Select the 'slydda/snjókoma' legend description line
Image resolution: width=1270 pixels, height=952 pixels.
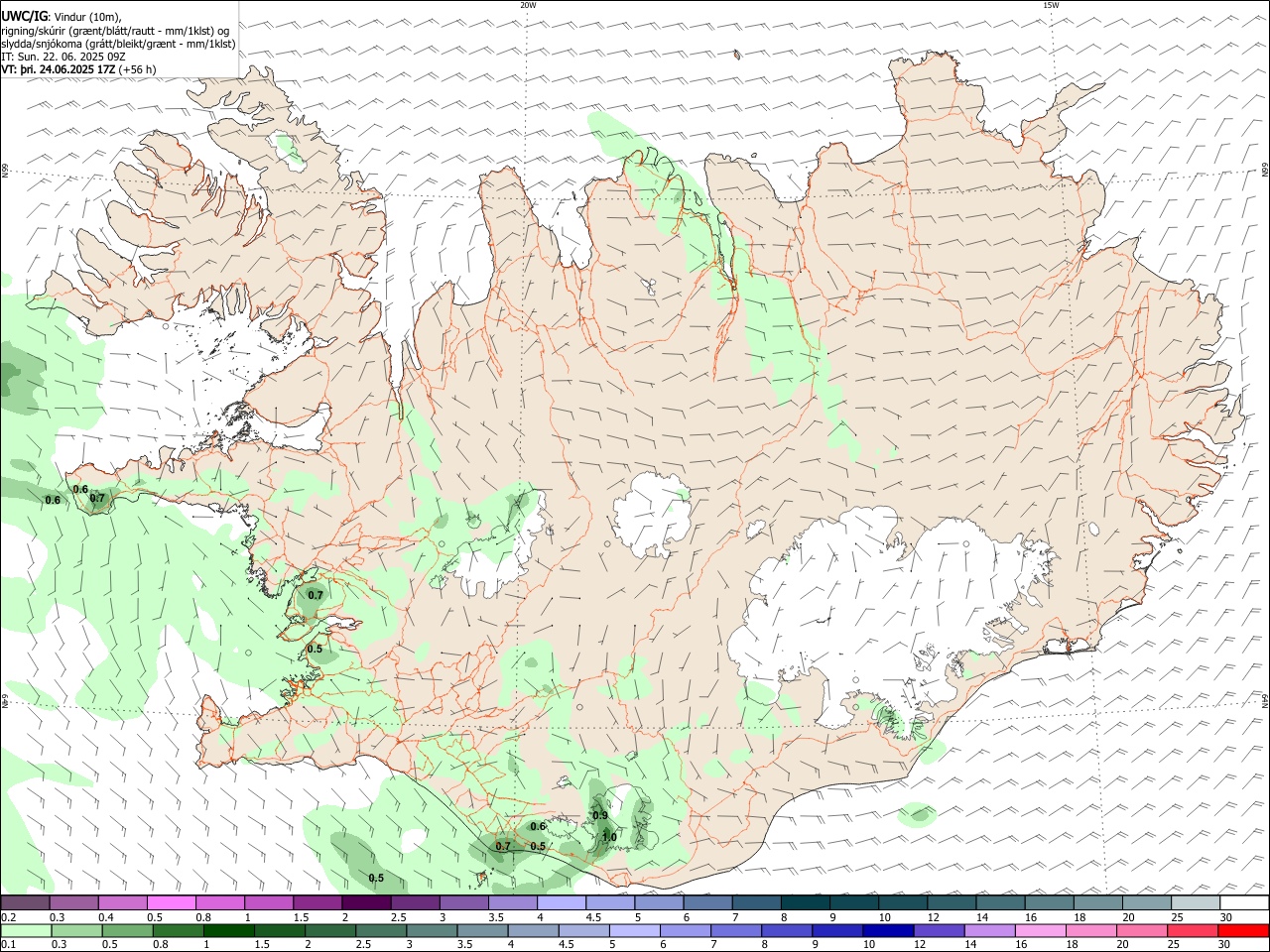coord(118,44)
